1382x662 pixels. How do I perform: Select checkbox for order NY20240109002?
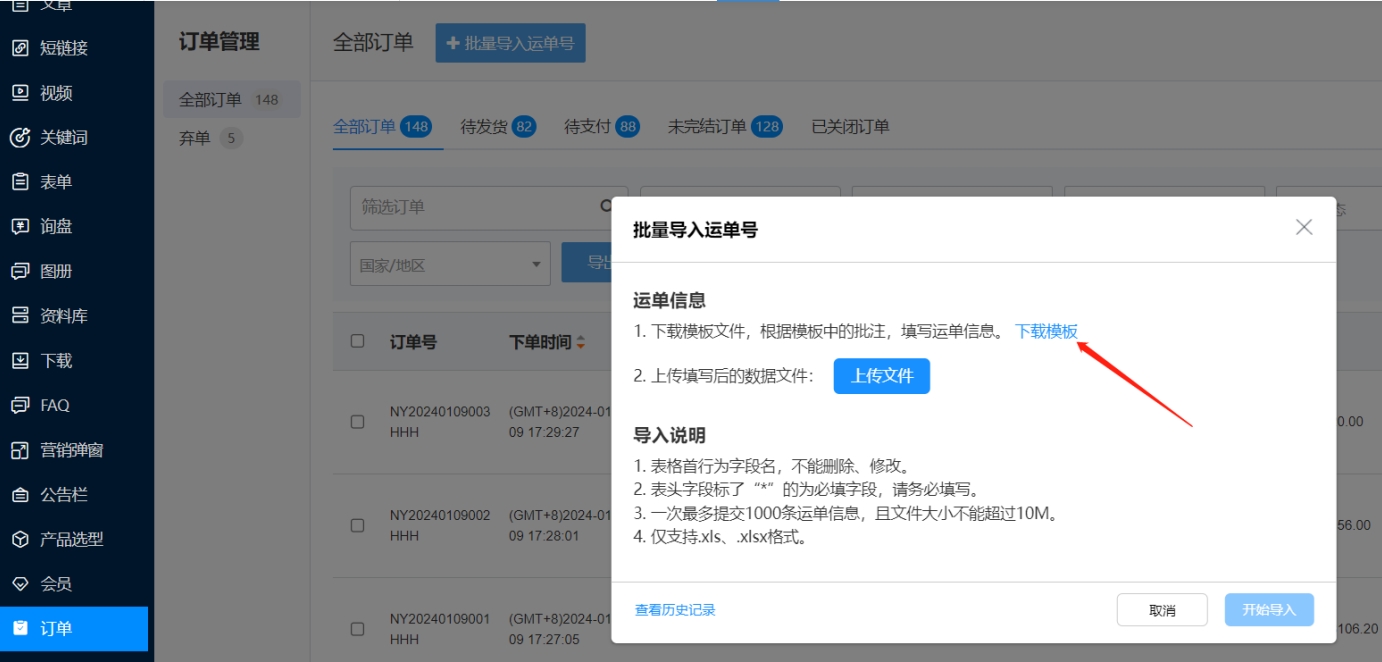pos(358,525)
